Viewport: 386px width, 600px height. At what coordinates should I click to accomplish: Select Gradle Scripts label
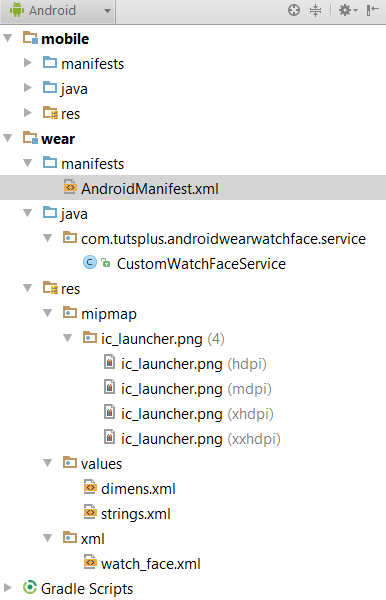pos(87,589)
